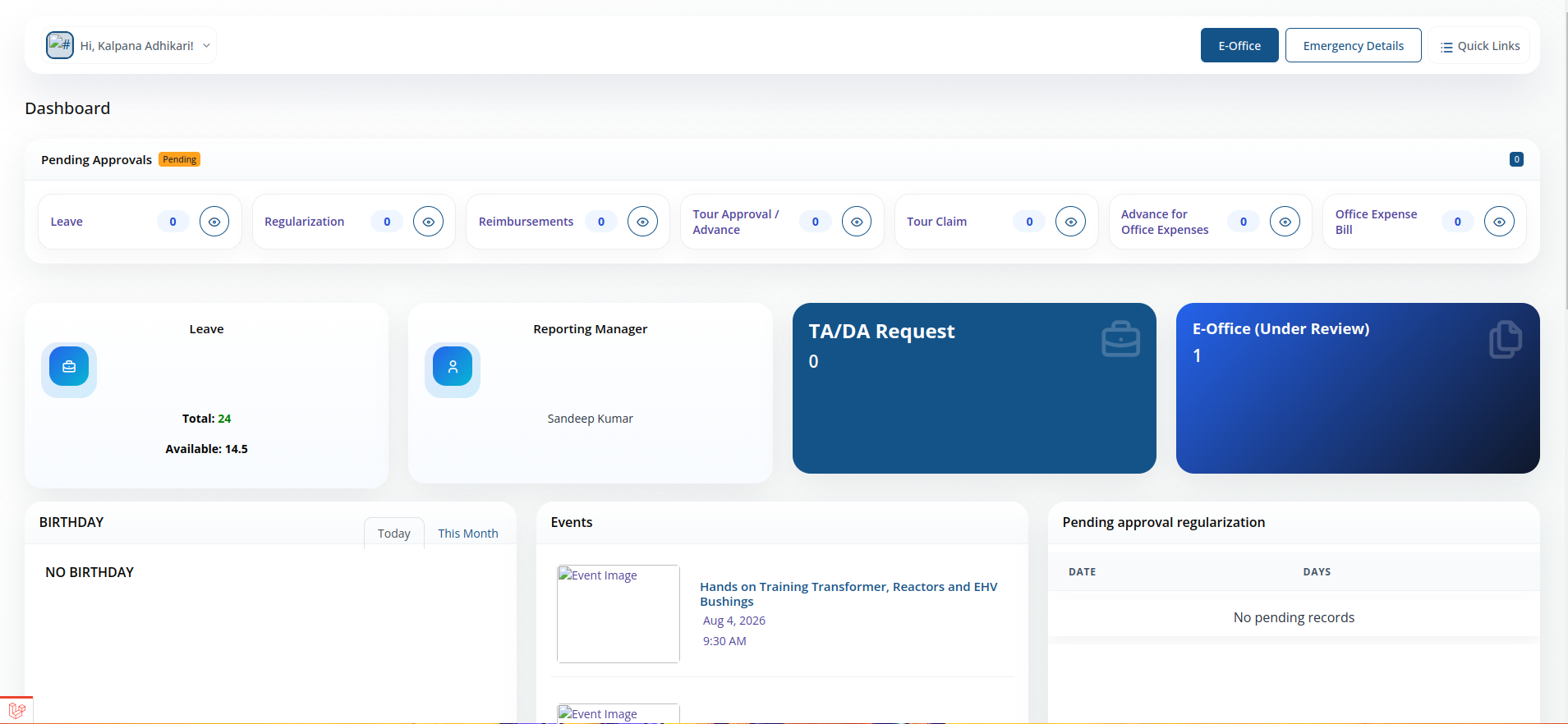Click the Aug 4, 2026 event date

tap(733, 621)
